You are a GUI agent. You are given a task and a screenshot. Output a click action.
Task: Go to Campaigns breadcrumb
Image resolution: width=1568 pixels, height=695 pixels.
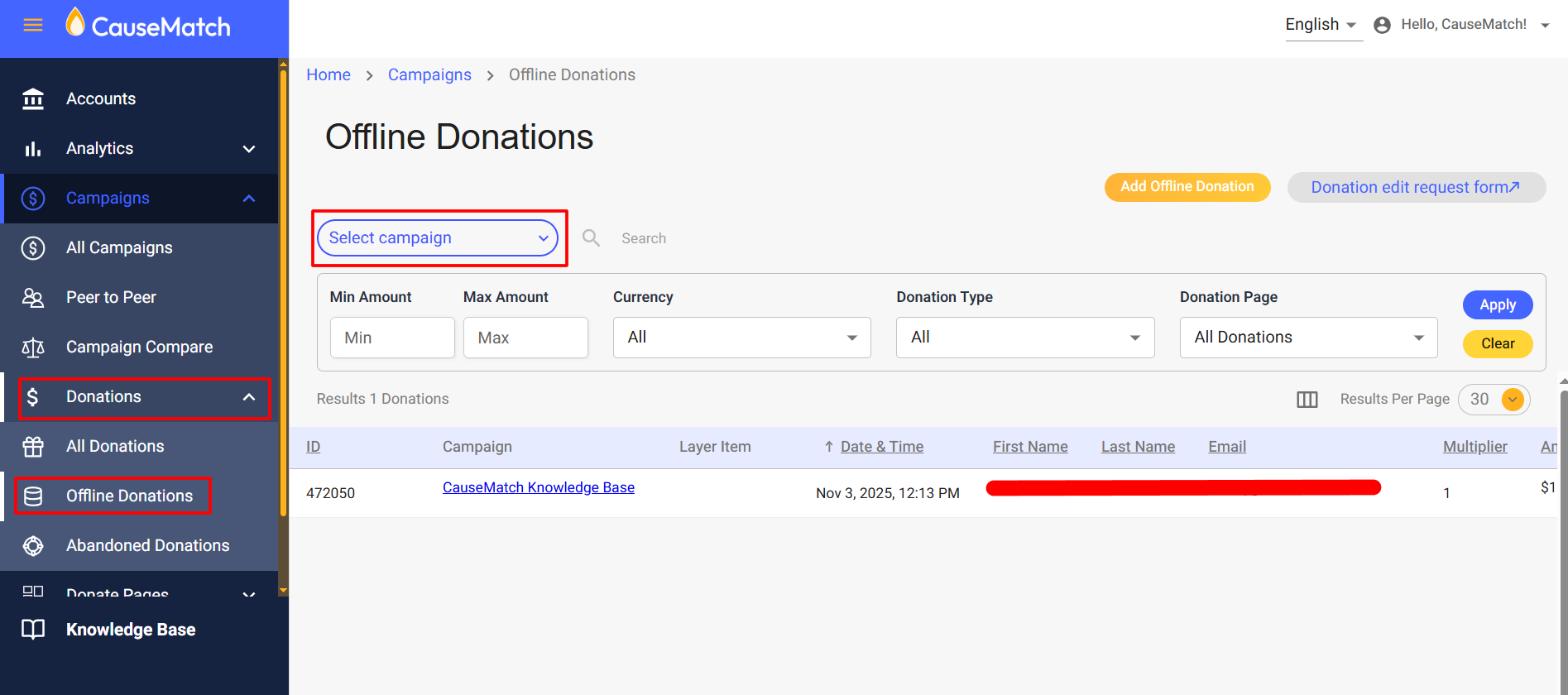pos(429,75)
